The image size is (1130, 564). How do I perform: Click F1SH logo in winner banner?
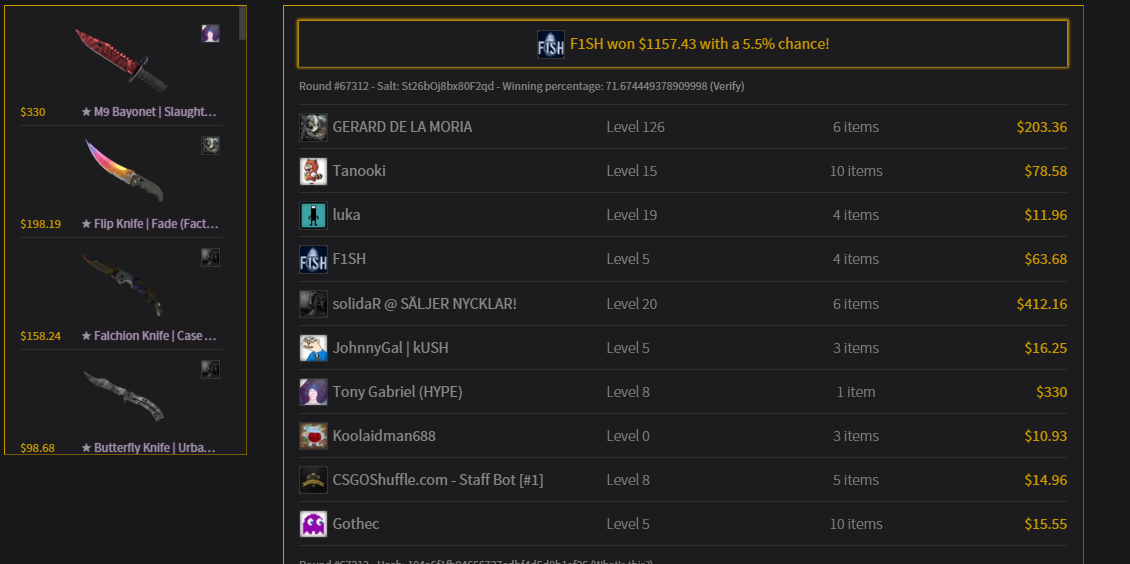(x=551, y=44)
